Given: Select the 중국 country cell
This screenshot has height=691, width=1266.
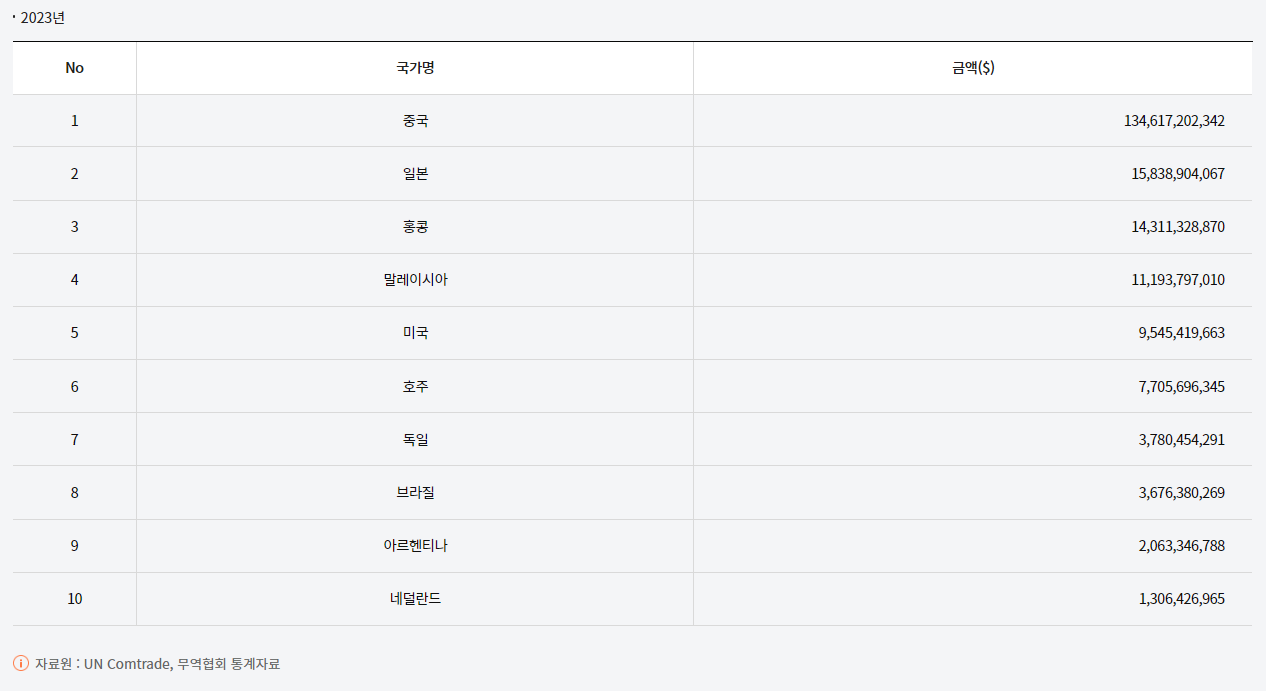Looking at the screenshot, I should coord(415,121).
